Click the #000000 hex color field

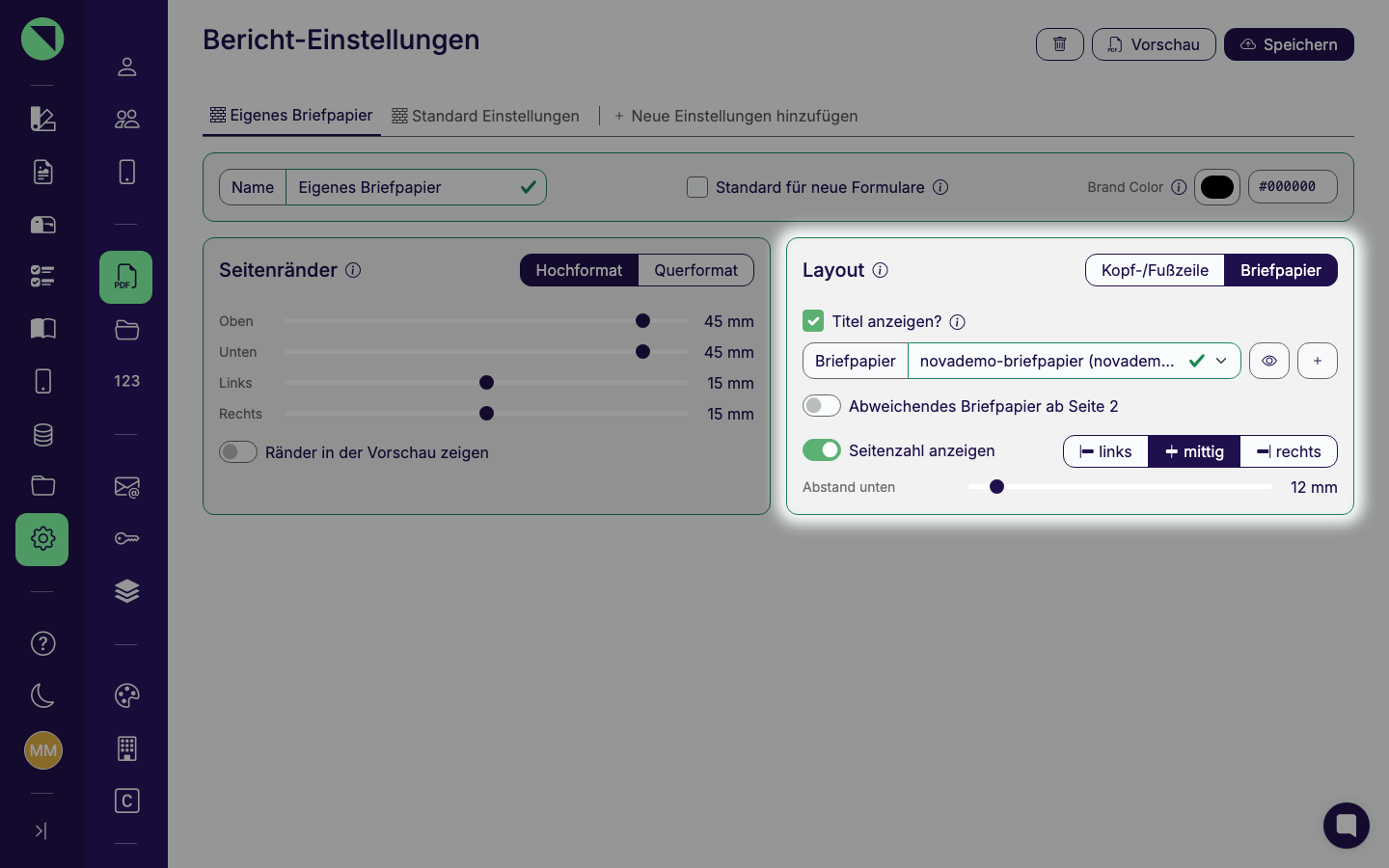tap(1293, 187)
